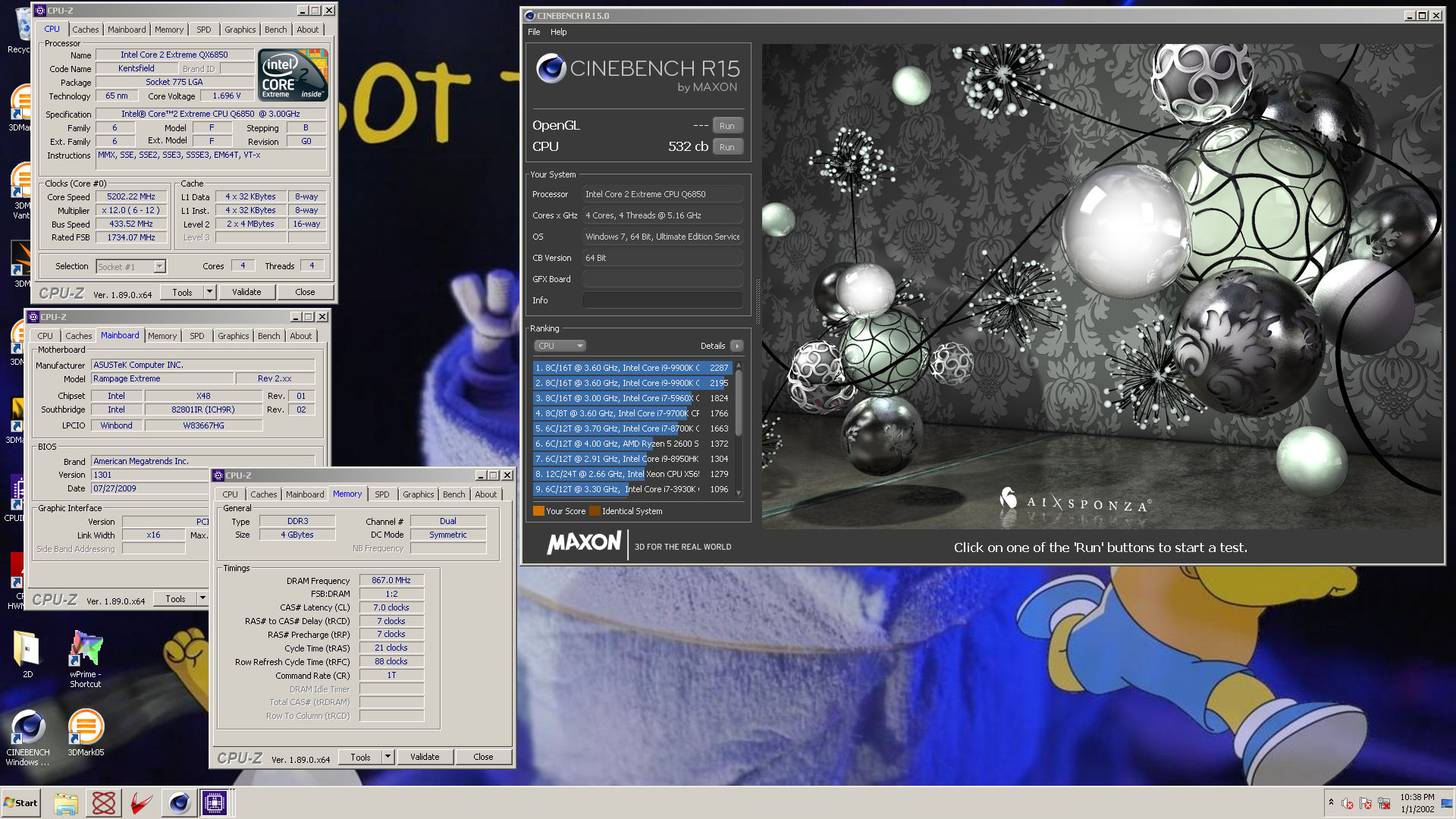Viewport: 1456px width, 819px height.
Task: Click the Memory CPU-Z window title icon
Action: (218, 475)
